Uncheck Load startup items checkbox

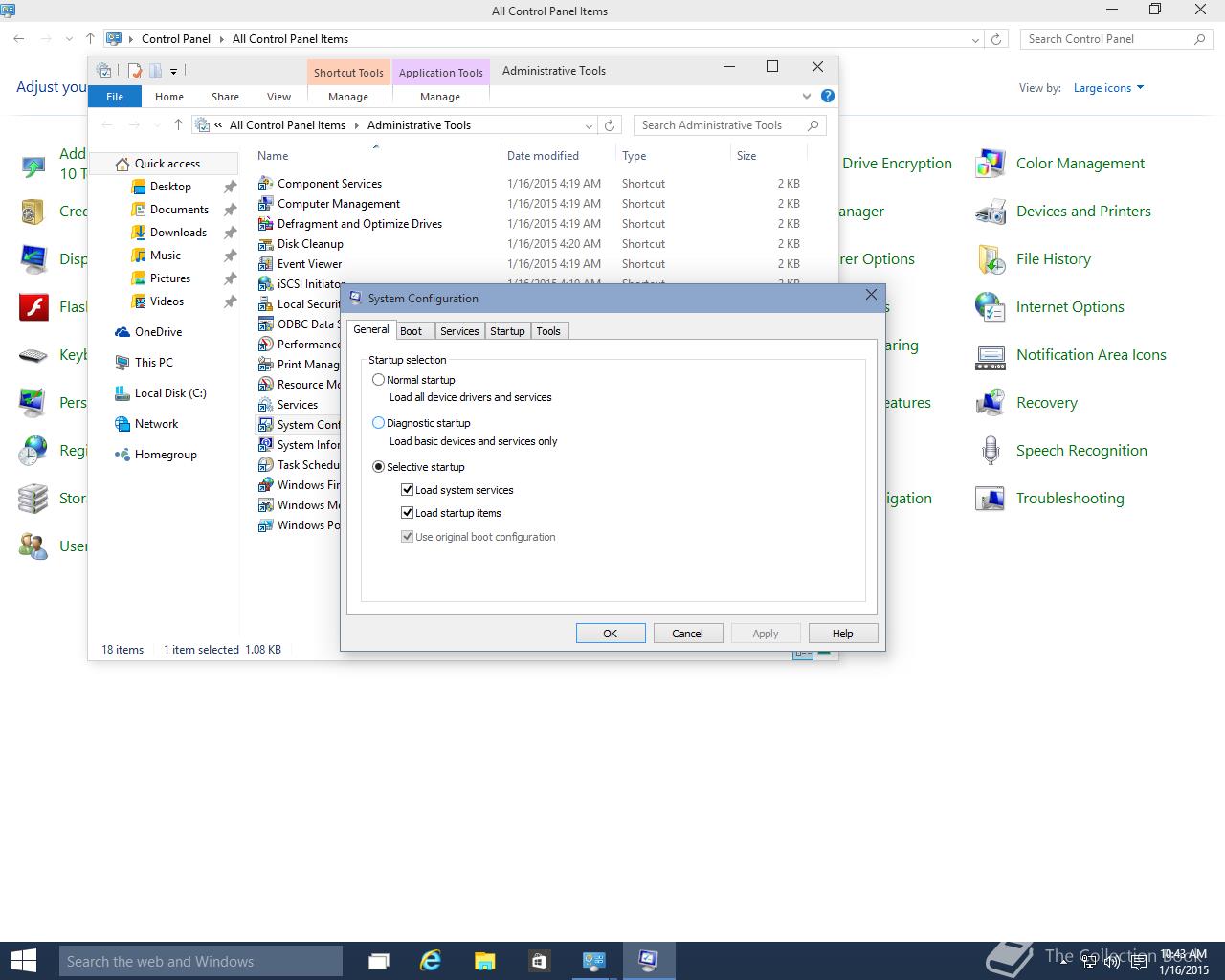(x=407, y=513)
